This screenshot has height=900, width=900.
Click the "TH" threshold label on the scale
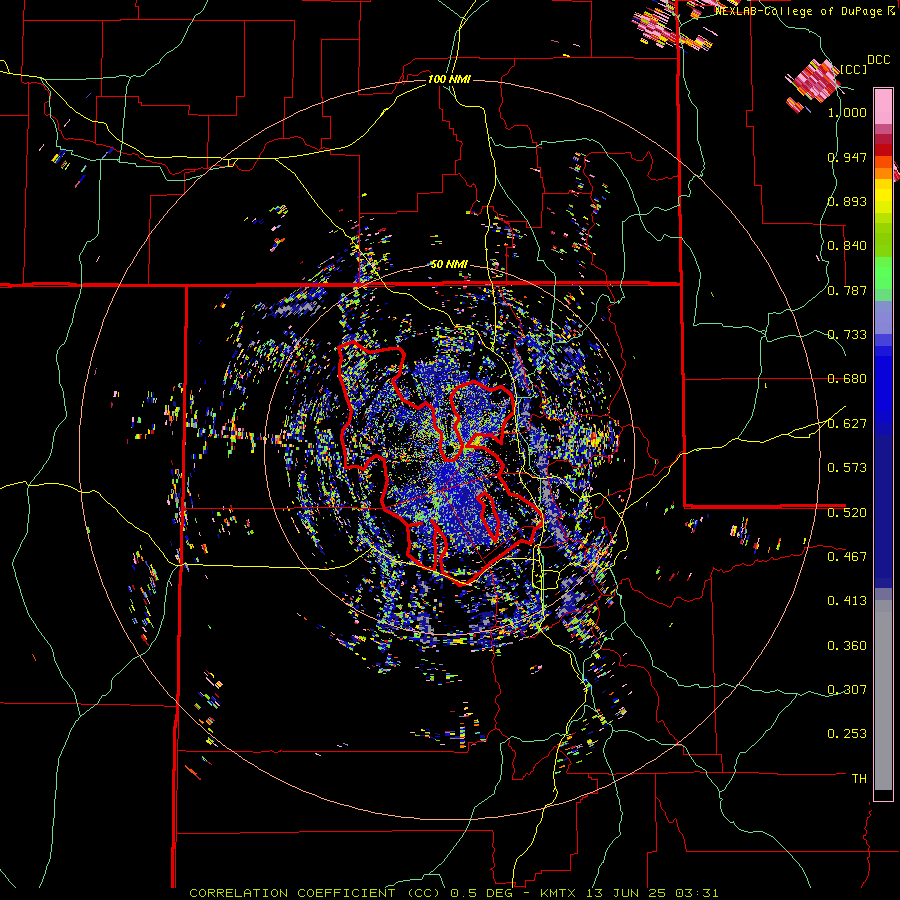point(859,779)
